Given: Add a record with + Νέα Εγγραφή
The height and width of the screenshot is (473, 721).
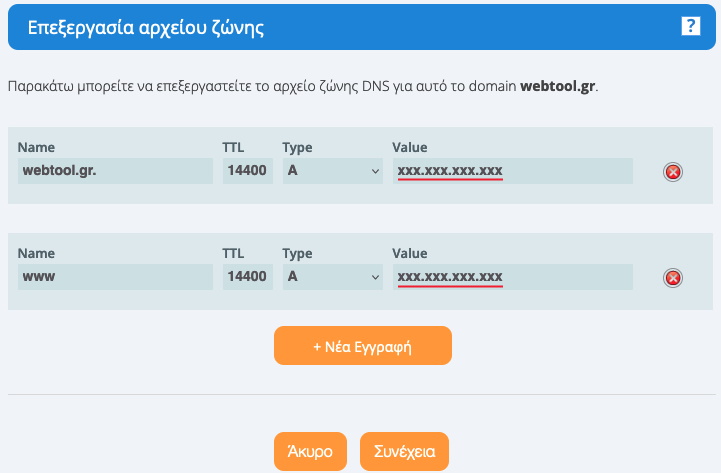Looking at the screenshot, I should [363, 346].
